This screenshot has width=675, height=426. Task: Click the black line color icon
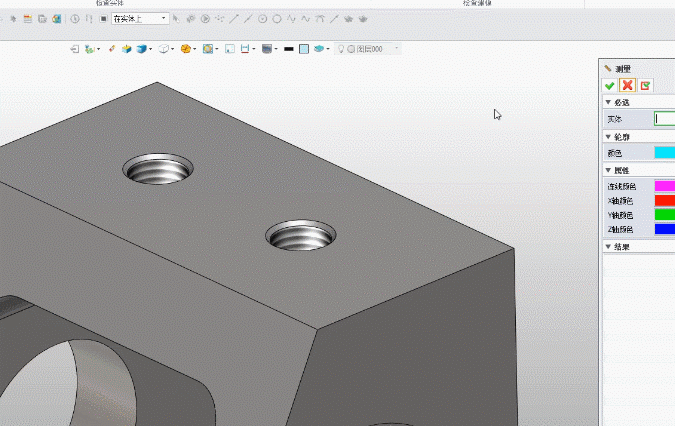[288, 48]
